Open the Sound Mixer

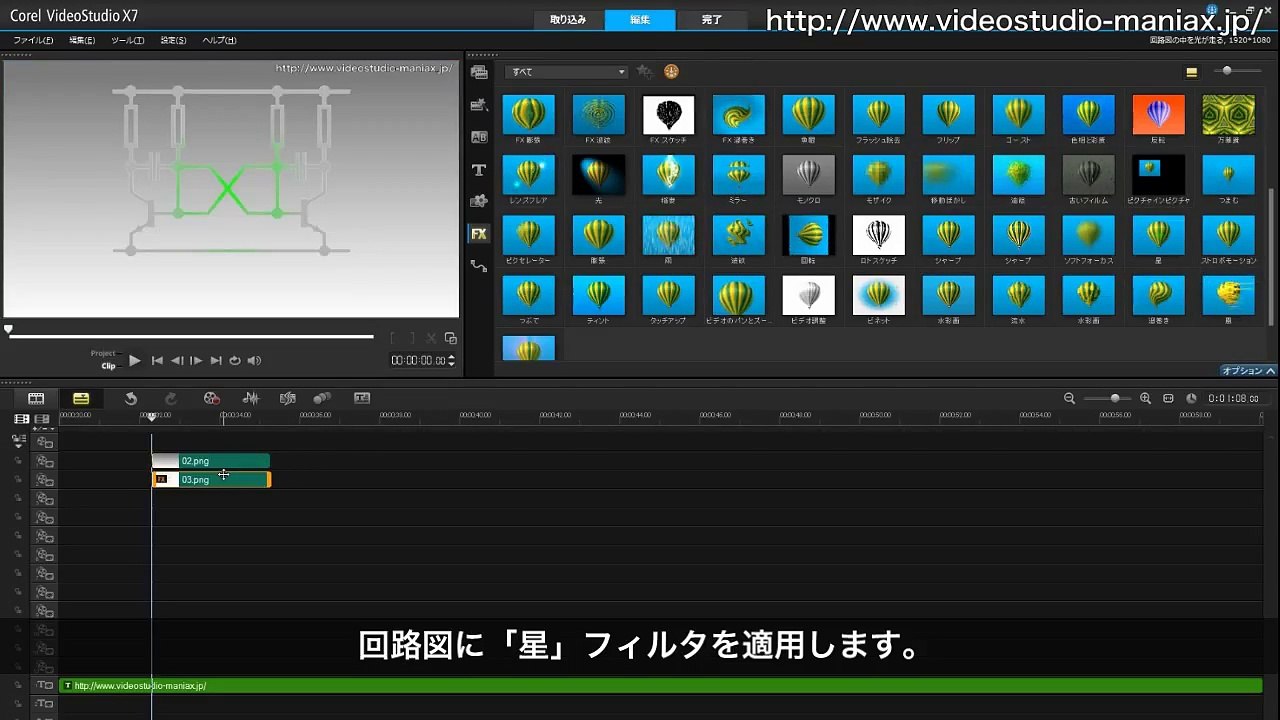(251, 398)
